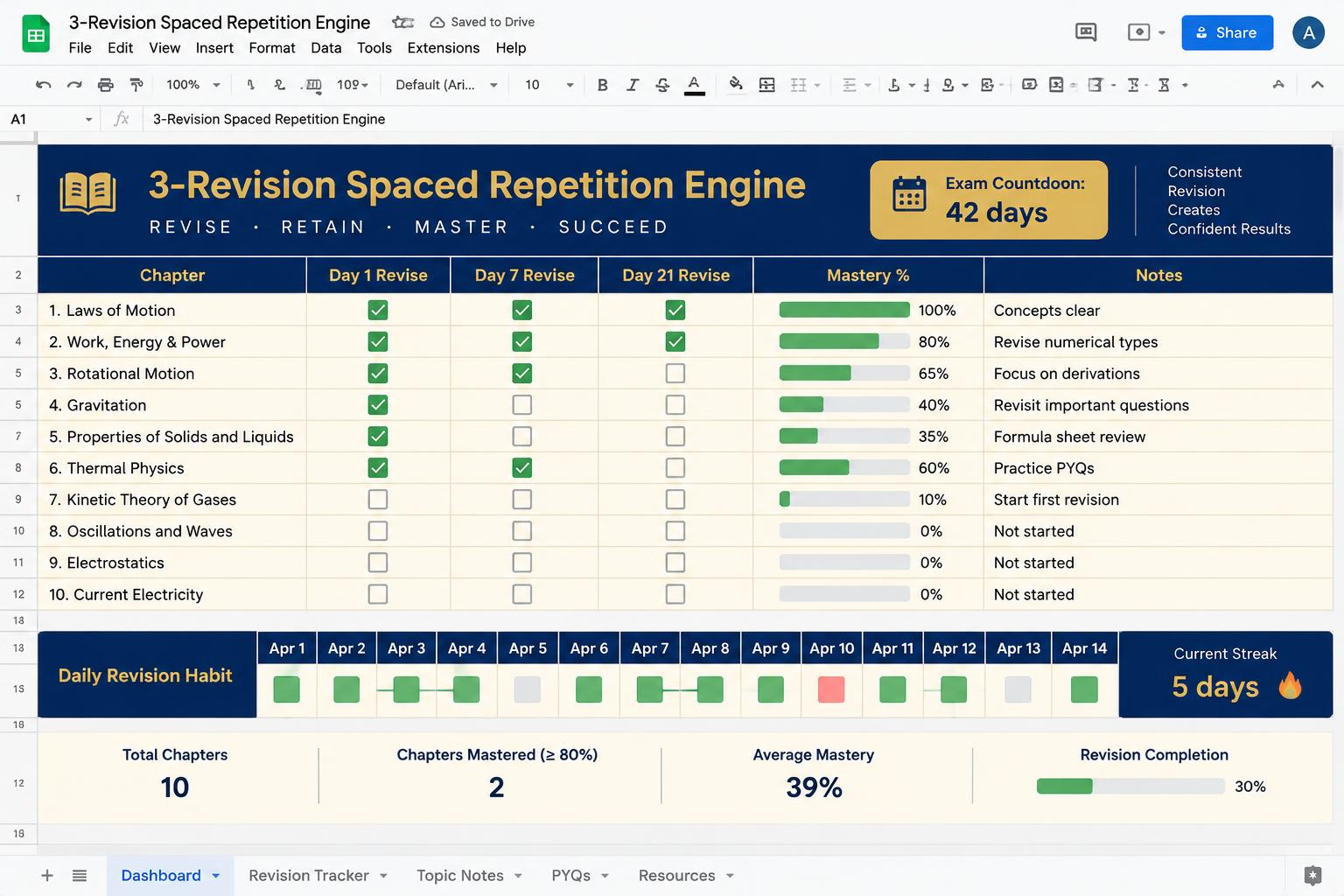The width and height of the screenshot is (1344, 896).
Task: Check Day 1 Revise for Current Electricity
Action: click(x=378, y=594)
